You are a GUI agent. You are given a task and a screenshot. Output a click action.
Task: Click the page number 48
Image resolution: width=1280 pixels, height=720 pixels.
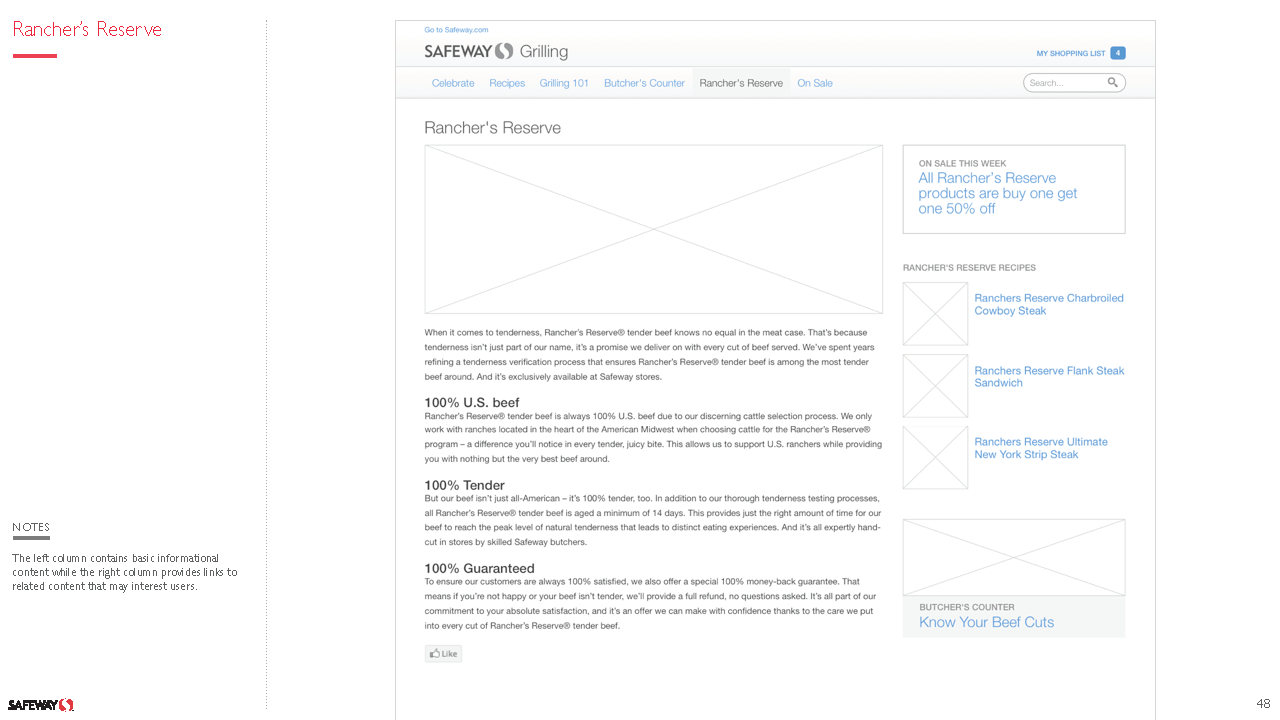tap(1263, 704)
